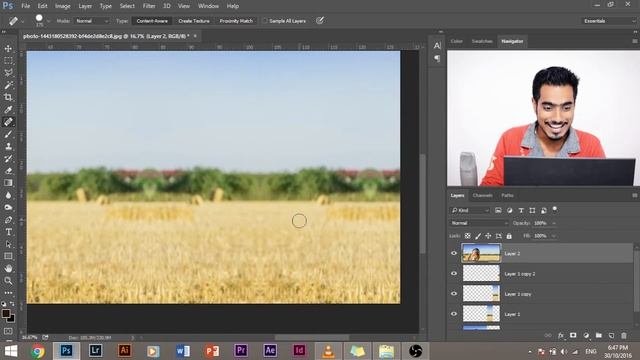Toggle lock image pixels brush icon
The image size is (640, 360).
(478, 236)
